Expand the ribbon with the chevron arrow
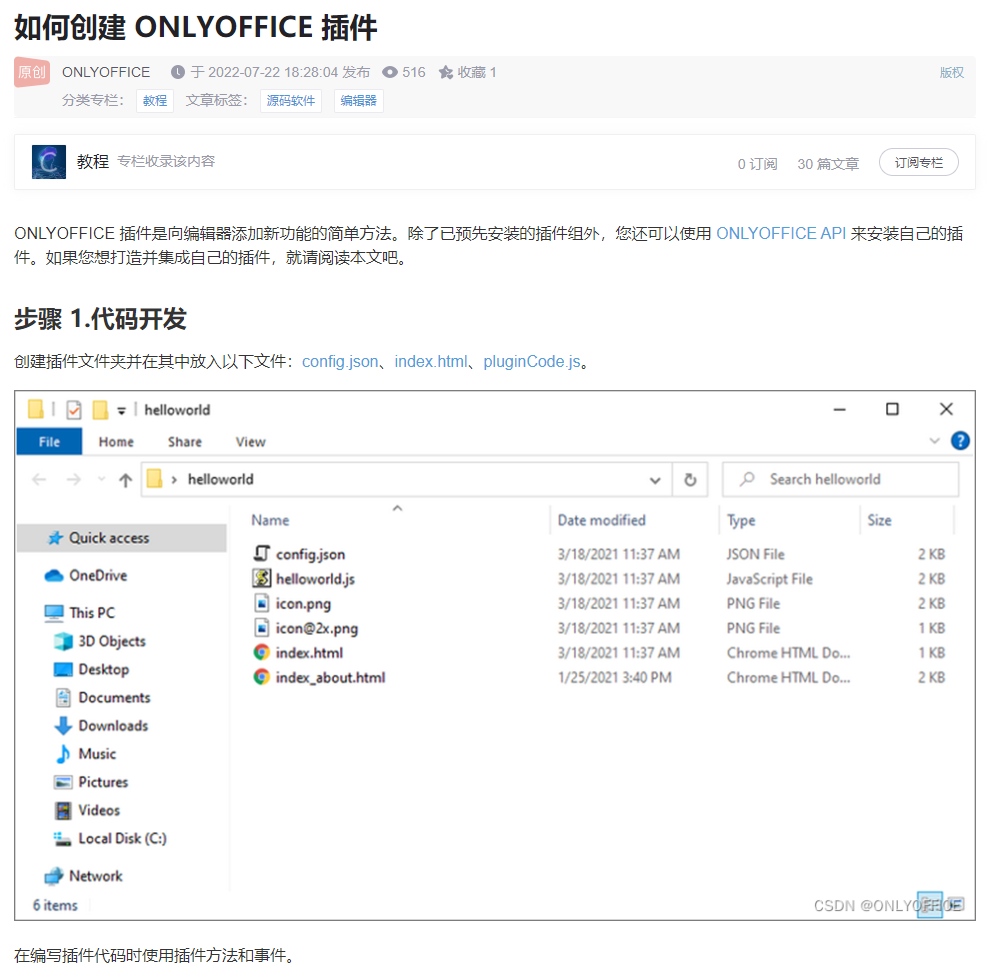This screenshot has height=979, width=997. pyautogui.click(x=935, y=441)
